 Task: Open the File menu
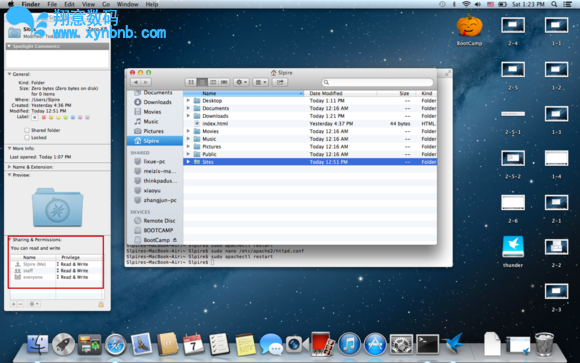coord(52,4)
